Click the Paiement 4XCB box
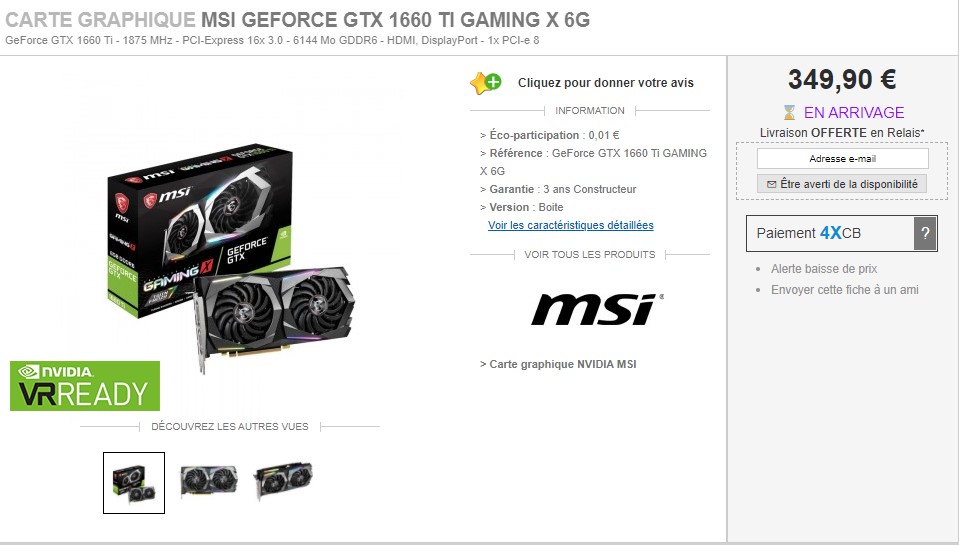Image resolution: width=959 pixels, height=545 pixels. [x=842, y=233]
